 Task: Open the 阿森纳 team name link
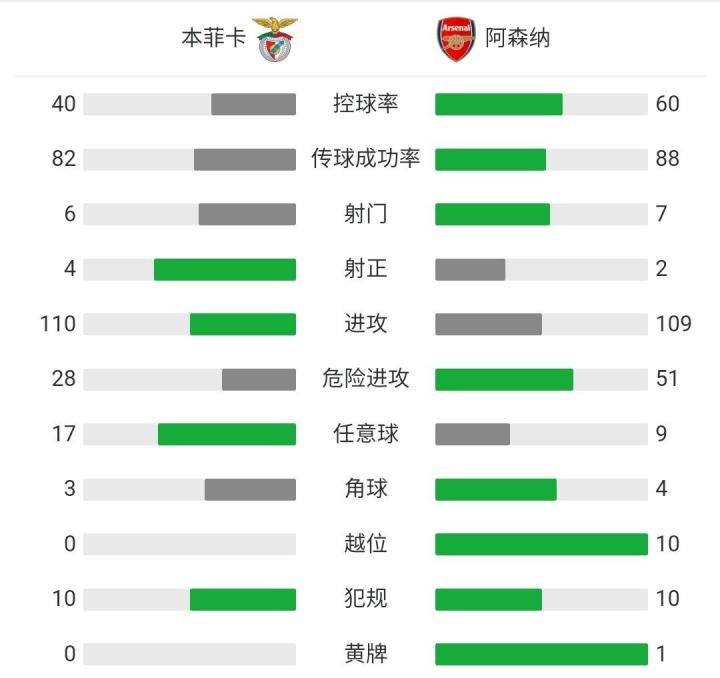pyautogui.click(x=518, y=39)
